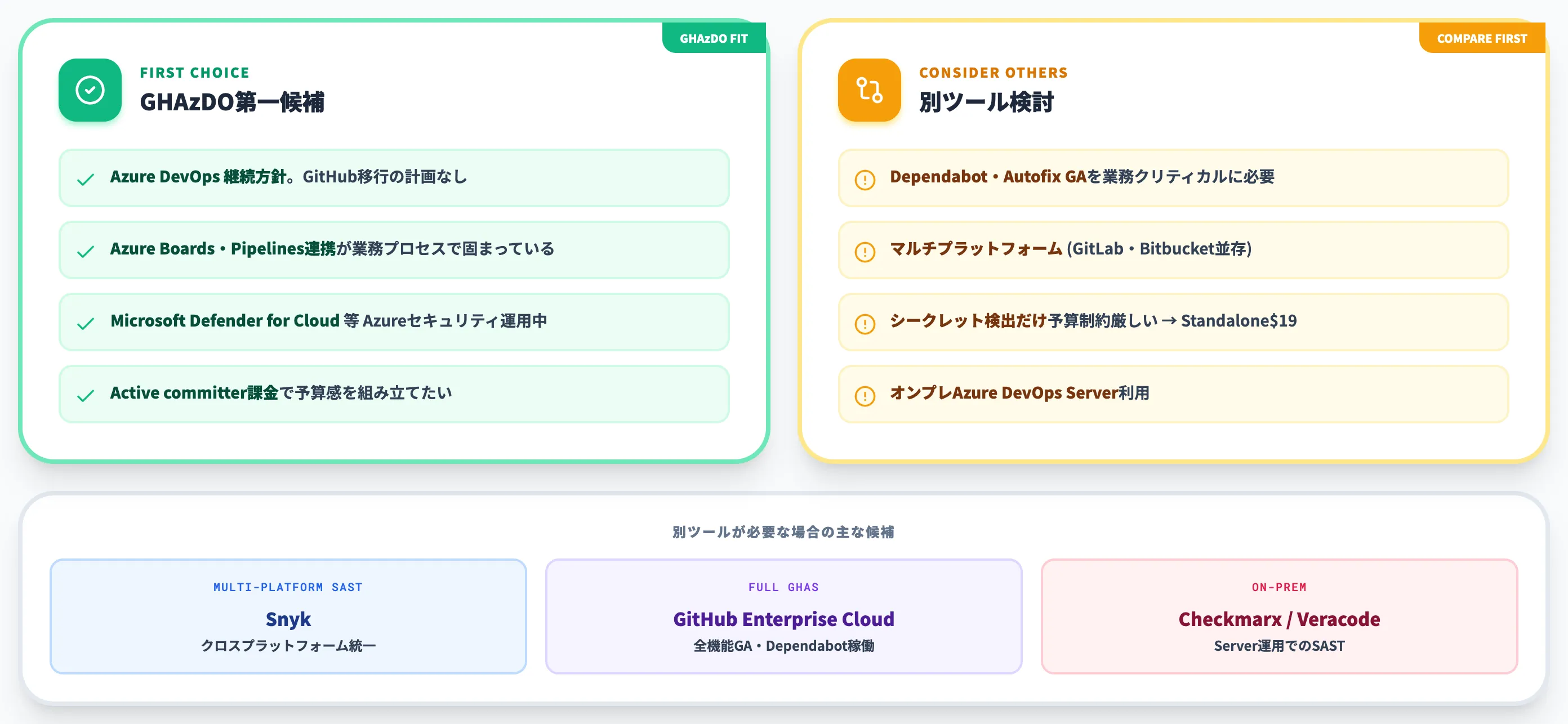Click the 別ツール検討 heading

point(986,101)
